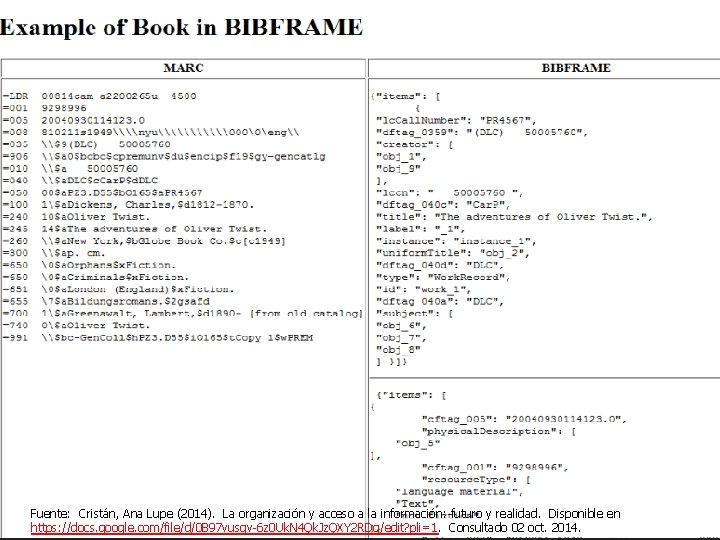Click 'Consultado 02 oct. 2014' text
The height and width of the screenshot is (540, 720).
(514, 527)
